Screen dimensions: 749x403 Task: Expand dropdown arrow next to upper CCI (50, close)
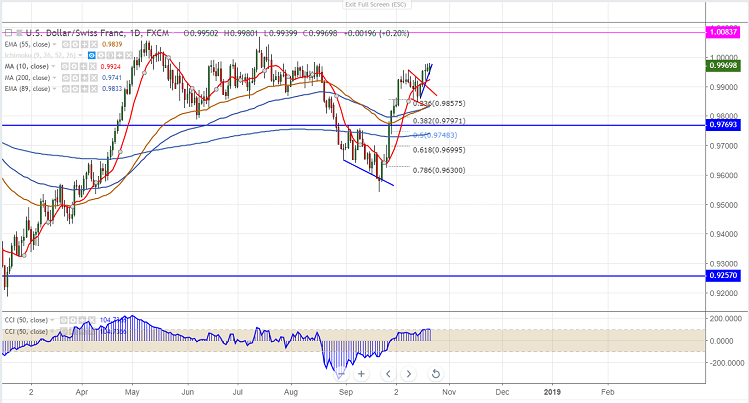[52, 320]
